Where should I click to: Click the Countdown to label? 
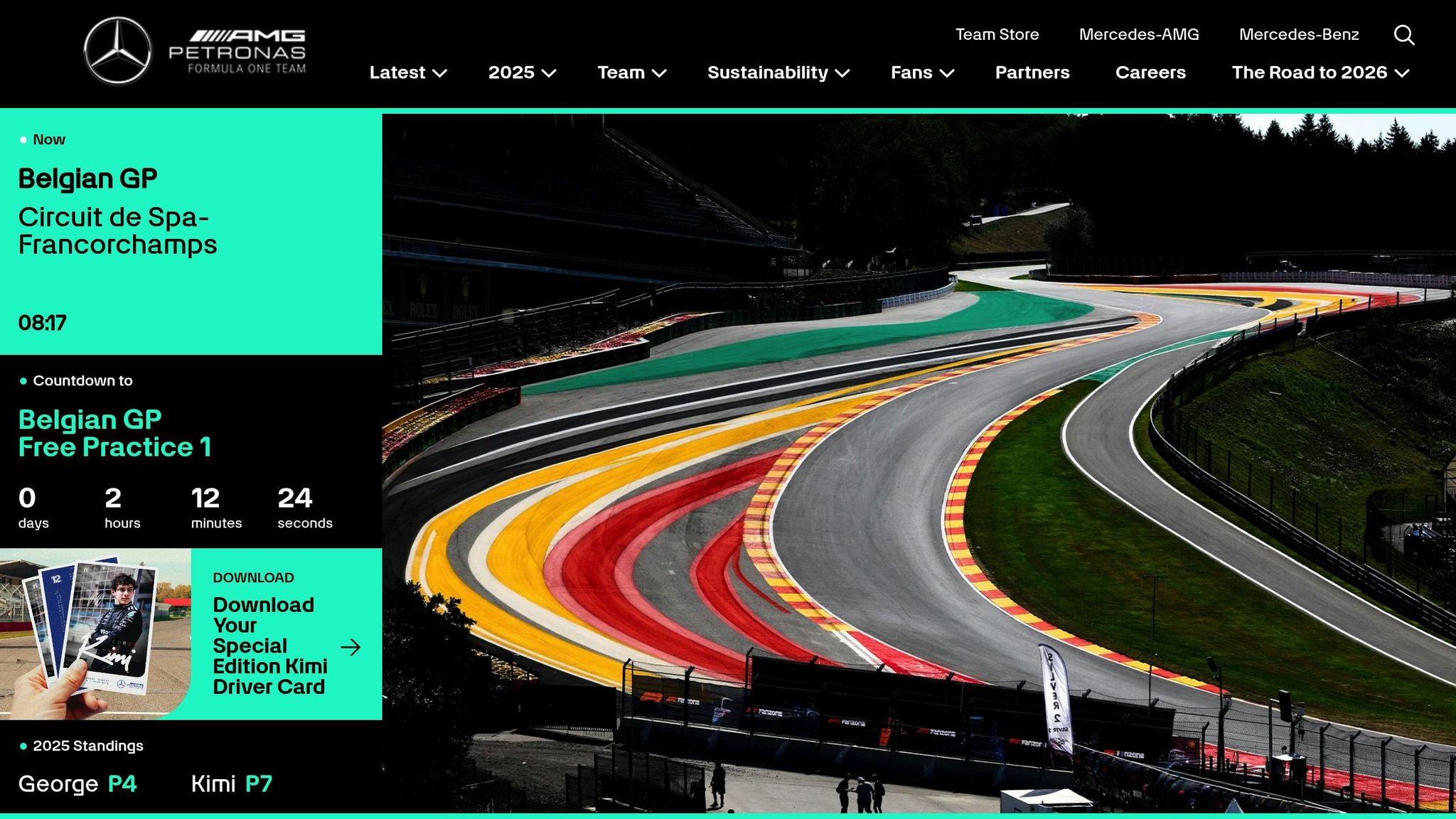pyautogui.click(x=82, y=380)
